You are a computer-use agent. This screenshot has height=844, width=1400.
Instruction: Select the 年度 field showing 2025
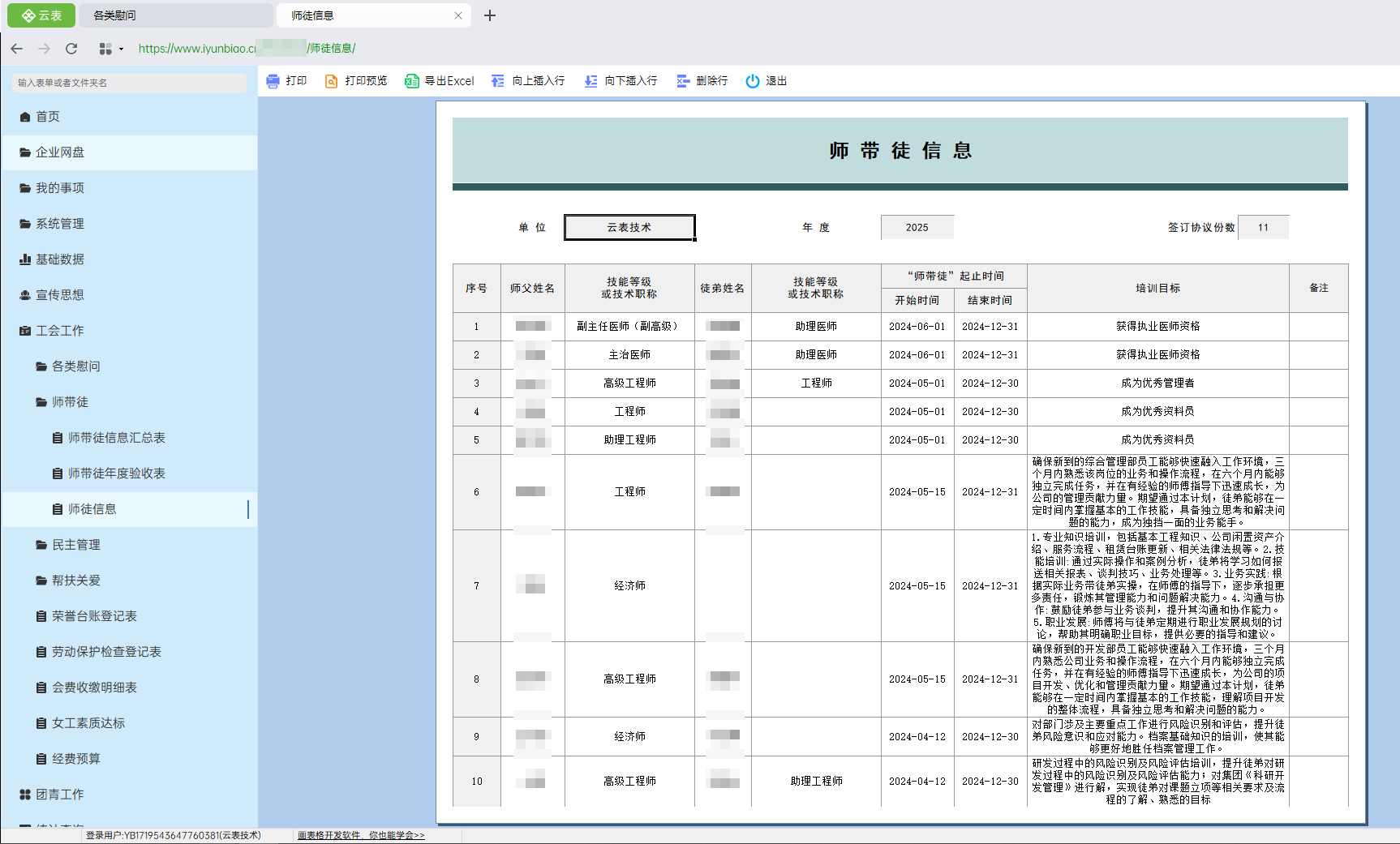point(917,228)
